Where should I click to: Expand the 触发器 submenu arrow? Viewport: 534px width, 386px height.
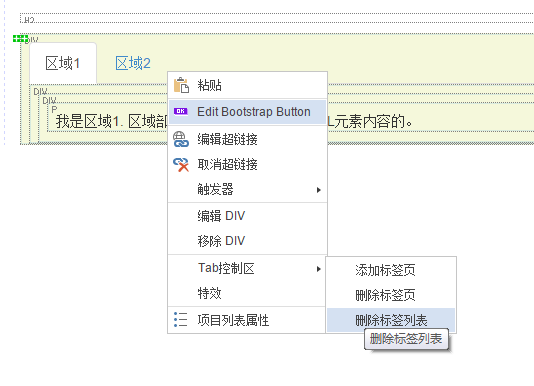[319, 190]
